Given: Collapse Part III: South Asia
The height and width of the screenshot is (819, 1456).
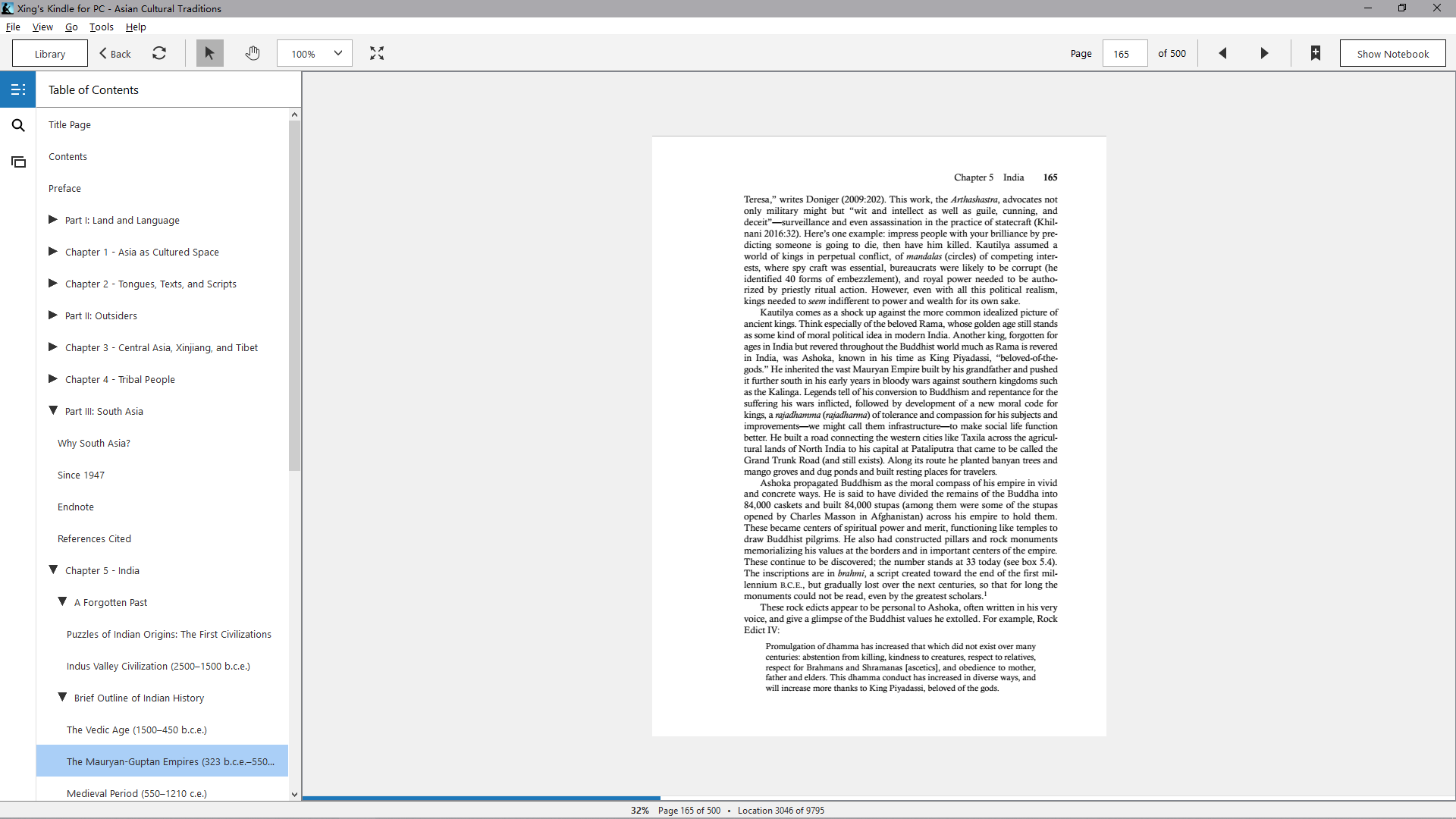Looking at the screenshot, I should click(x=53, y=411).
